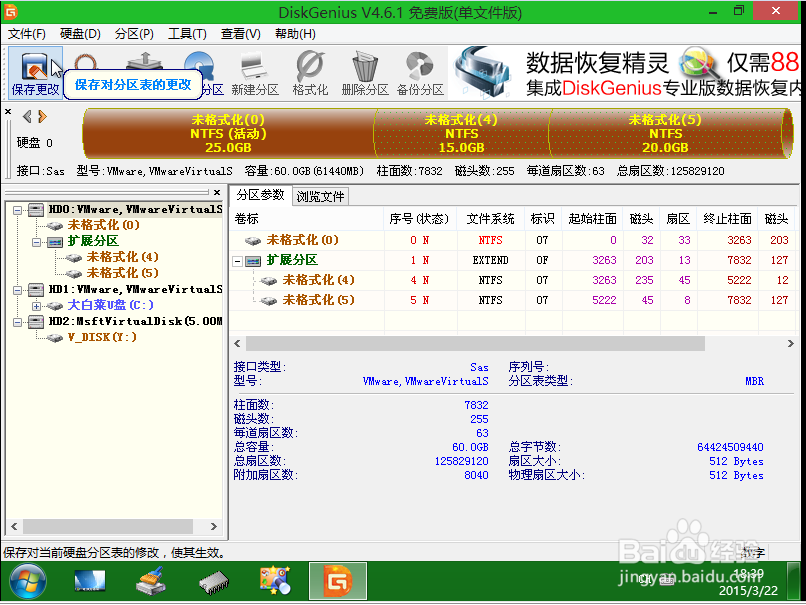The height and width of the screenshot is (605, 806).
Task: Switch to the 分区参数 tab
Action: [261, 195]
